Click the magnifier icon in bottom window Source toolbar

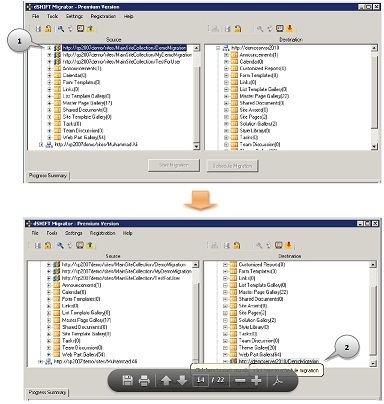tap(60, 246)
